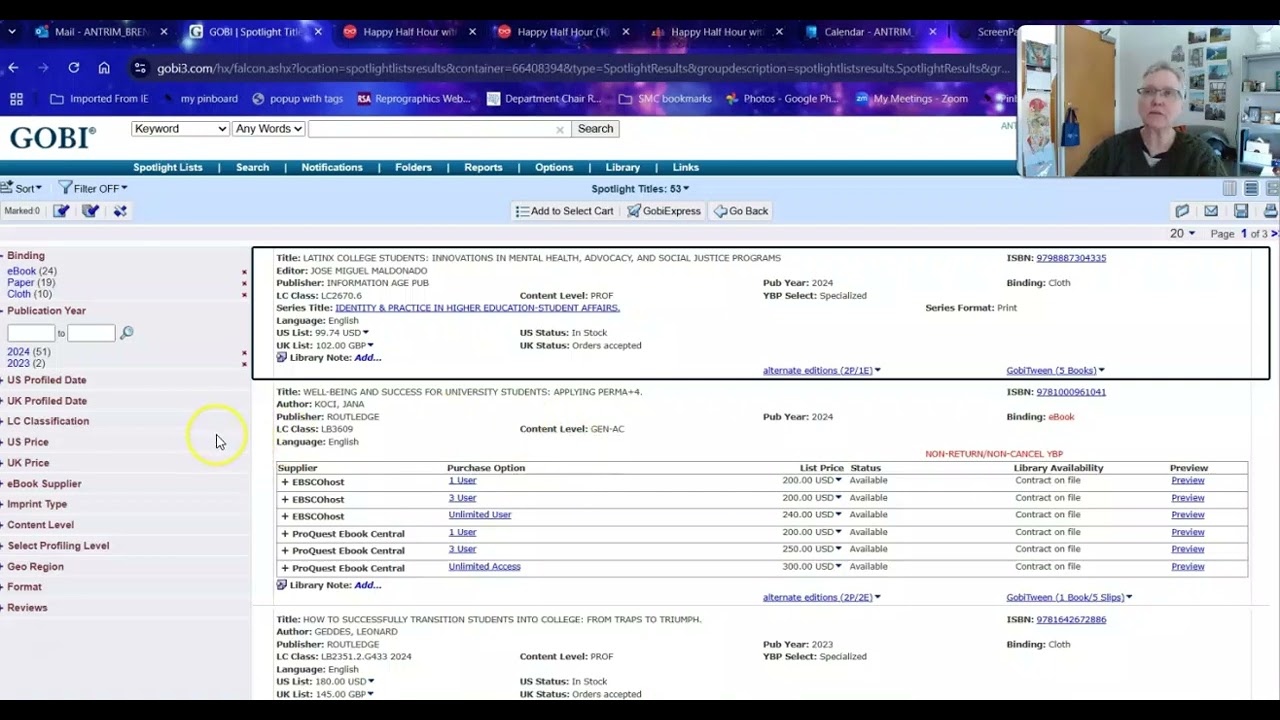The image size is (1280, 720).
Task: Expand the Geo Region facet
Action: coord(35,567)
